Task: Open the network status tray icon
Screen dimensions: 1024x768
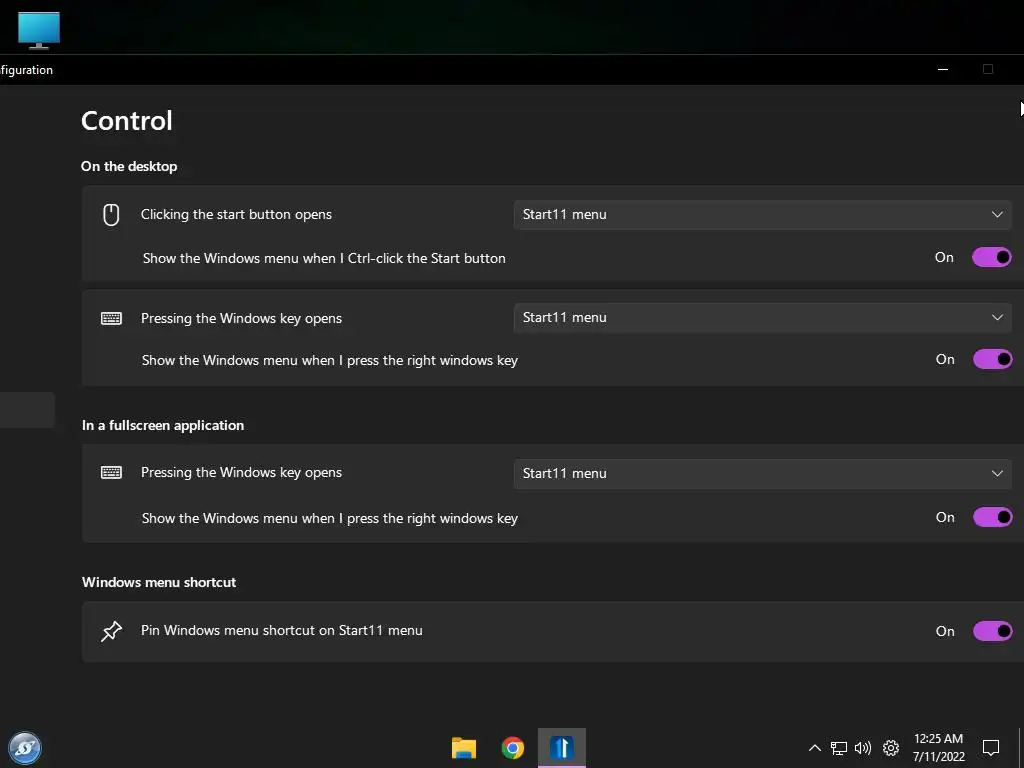Action: coord(839,748)
